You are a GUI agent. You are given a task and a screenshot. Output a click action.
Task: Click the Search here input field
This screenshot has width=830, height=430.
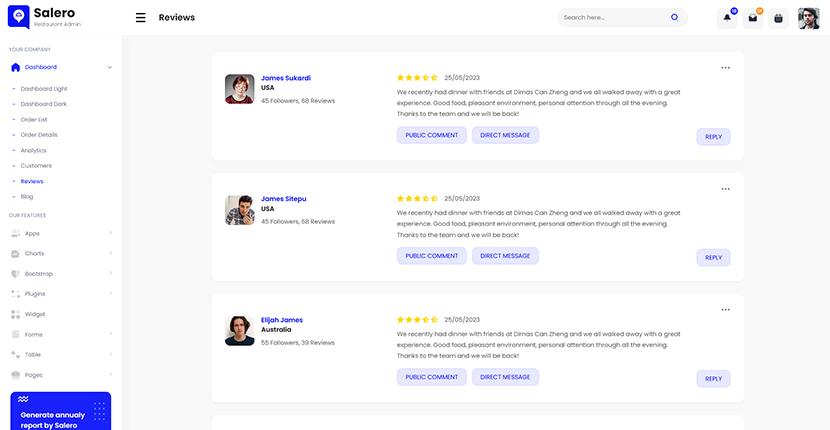pos(610,17)
